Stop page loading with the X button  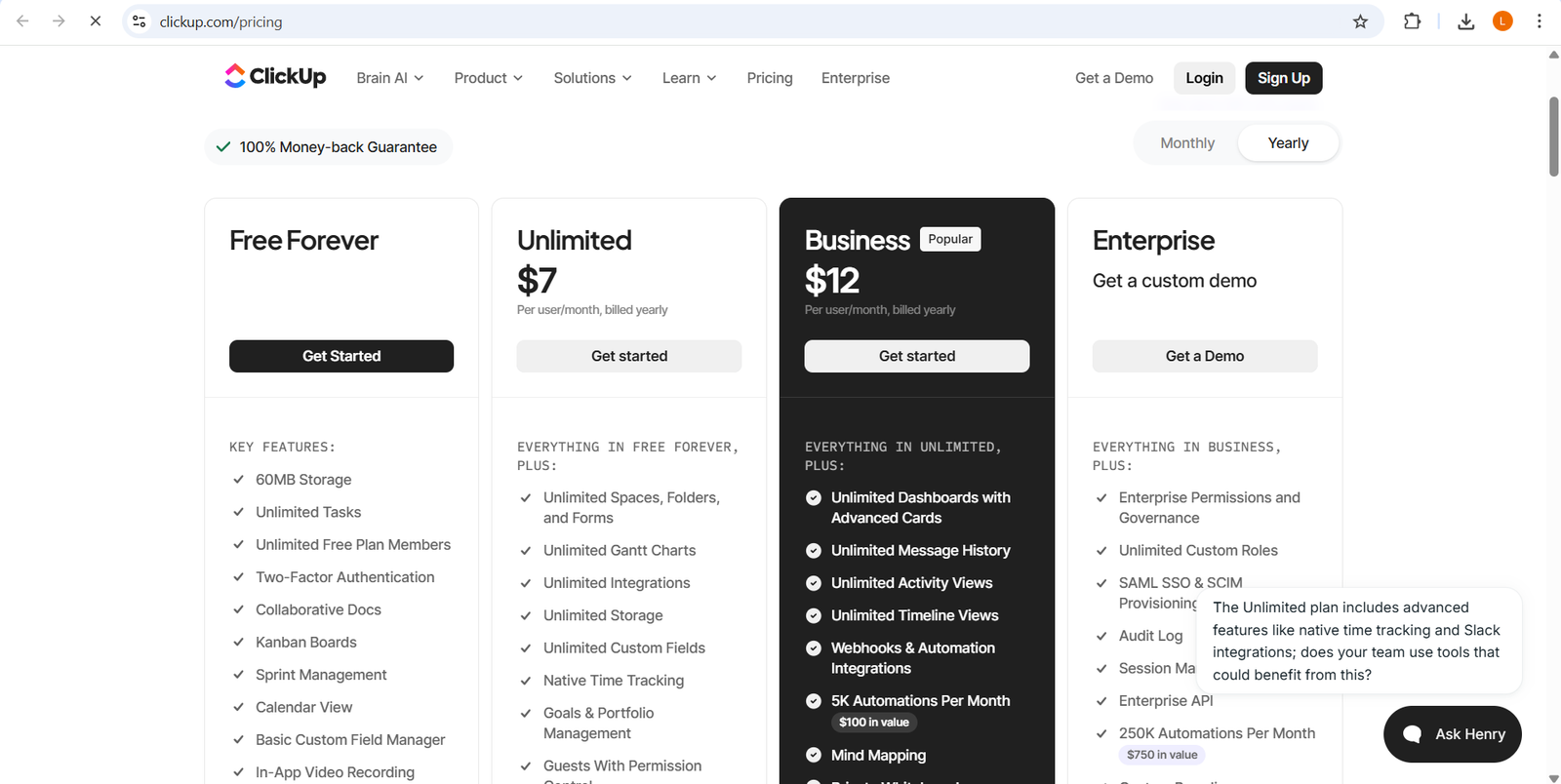[96, 21]
